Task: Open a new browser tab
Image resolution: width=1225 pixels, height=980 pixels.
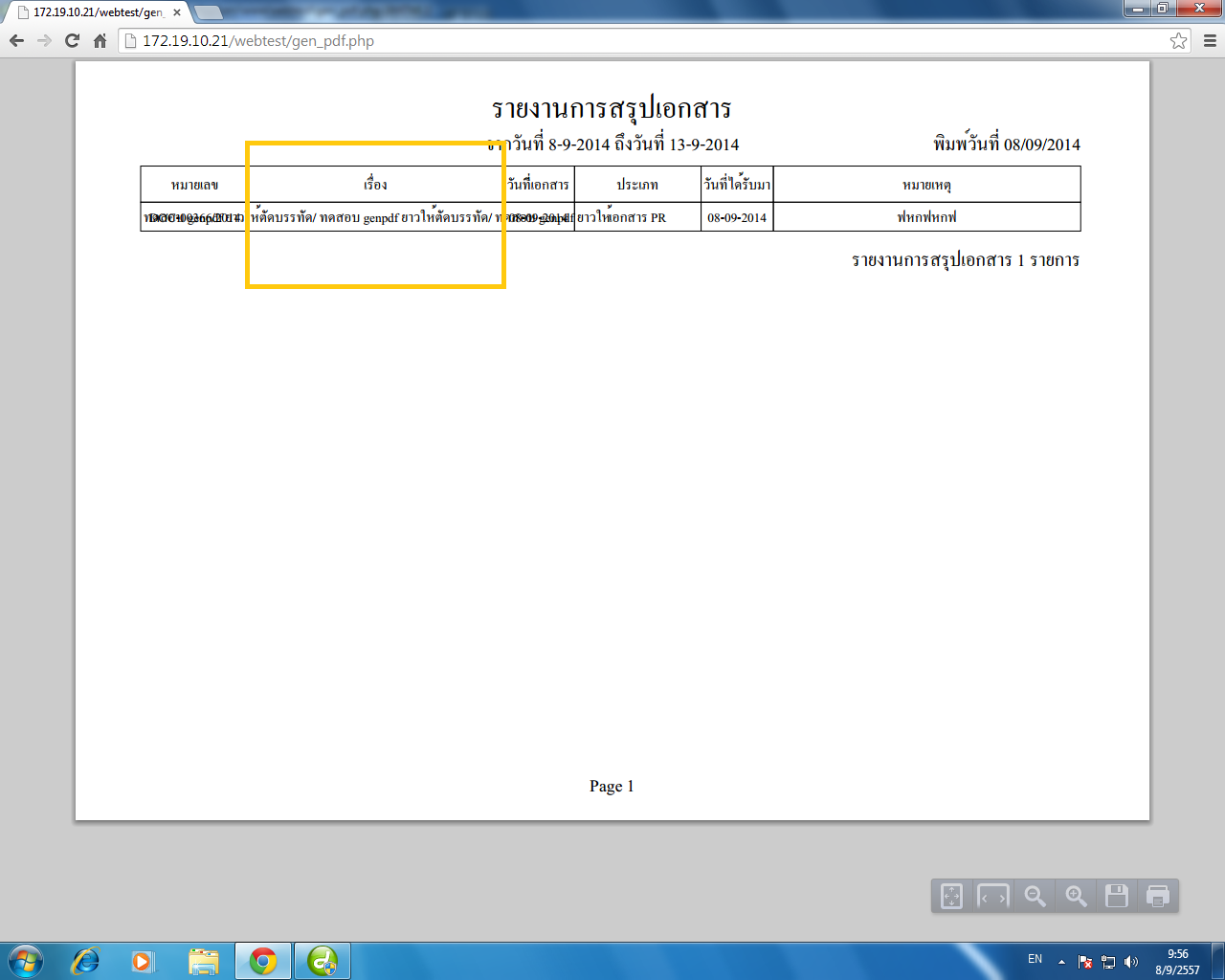Action: pyautogui.click(x=208, y=12)
